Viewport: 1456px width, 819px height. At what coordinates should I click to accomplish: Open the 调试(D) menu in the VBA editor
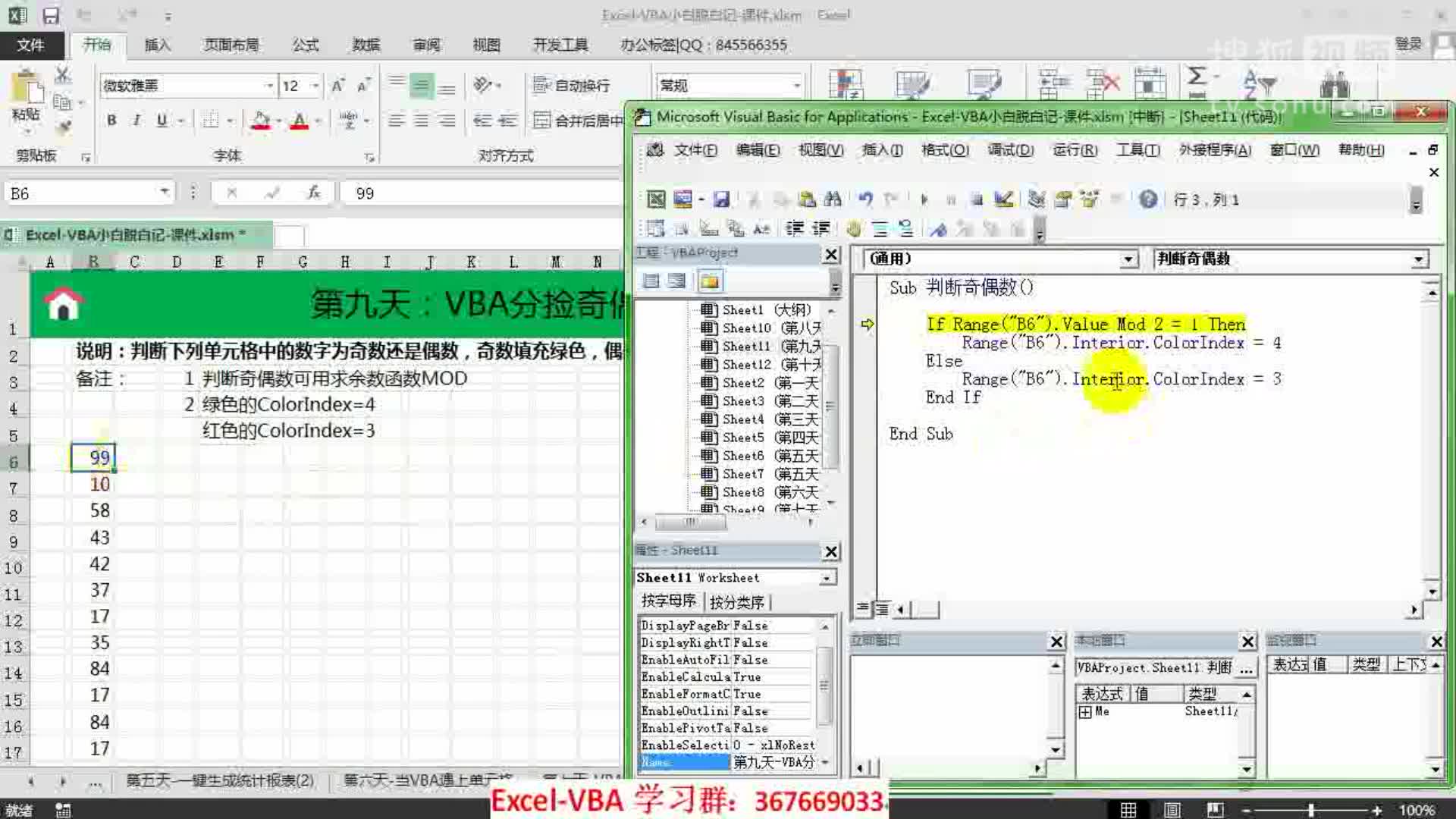(1011, 150)
